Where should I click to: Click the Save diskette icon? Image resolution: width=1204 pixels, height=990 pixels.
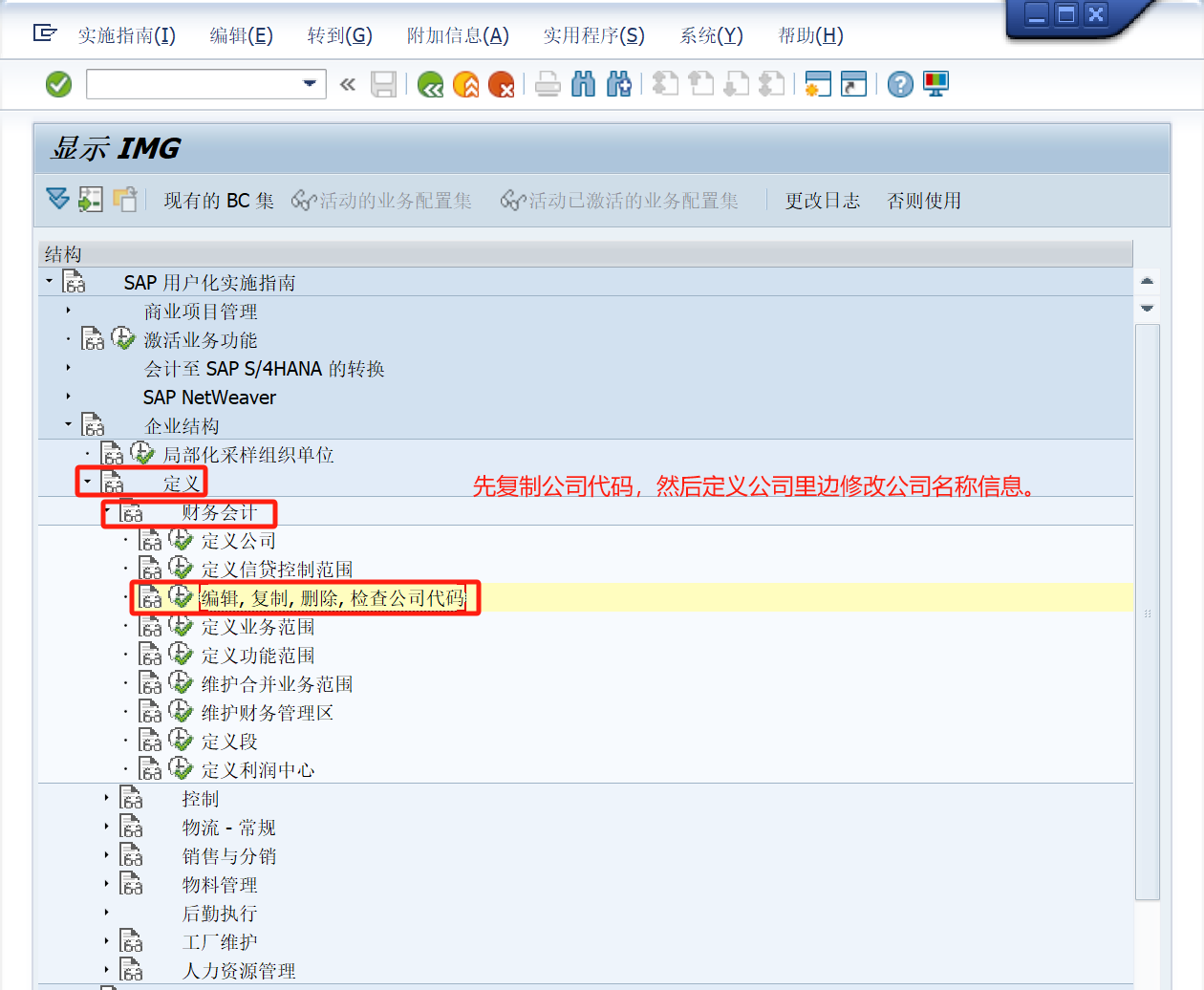[383, 84]
